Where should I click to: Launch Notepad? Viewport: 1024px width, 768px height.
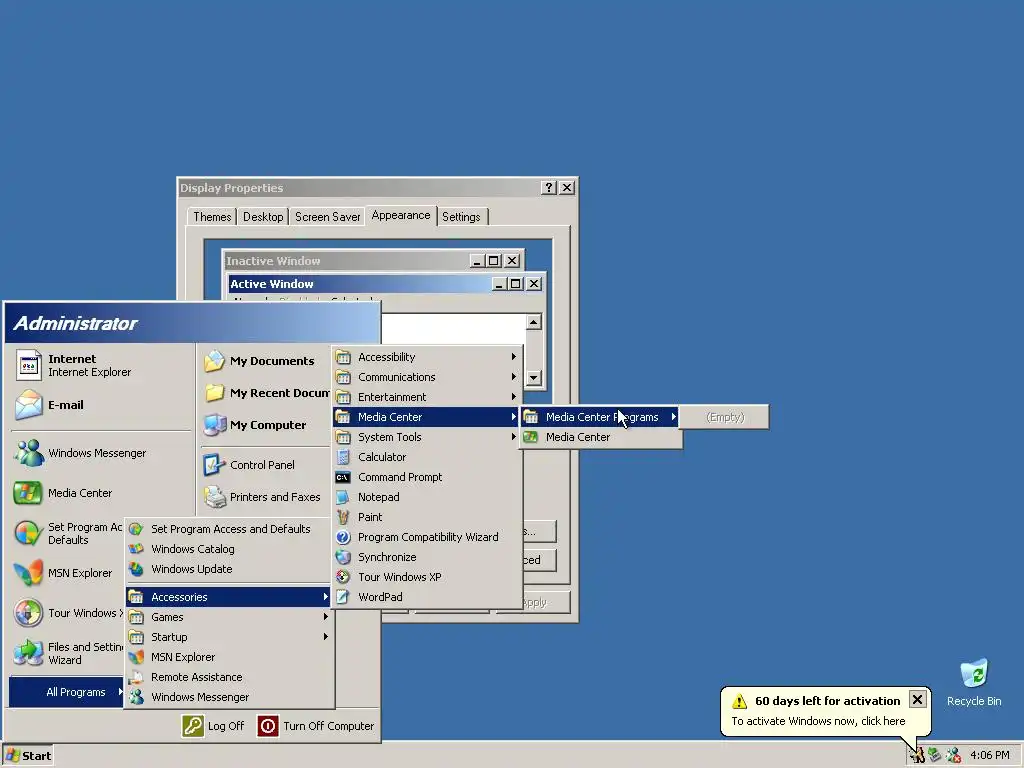(427, 497)
